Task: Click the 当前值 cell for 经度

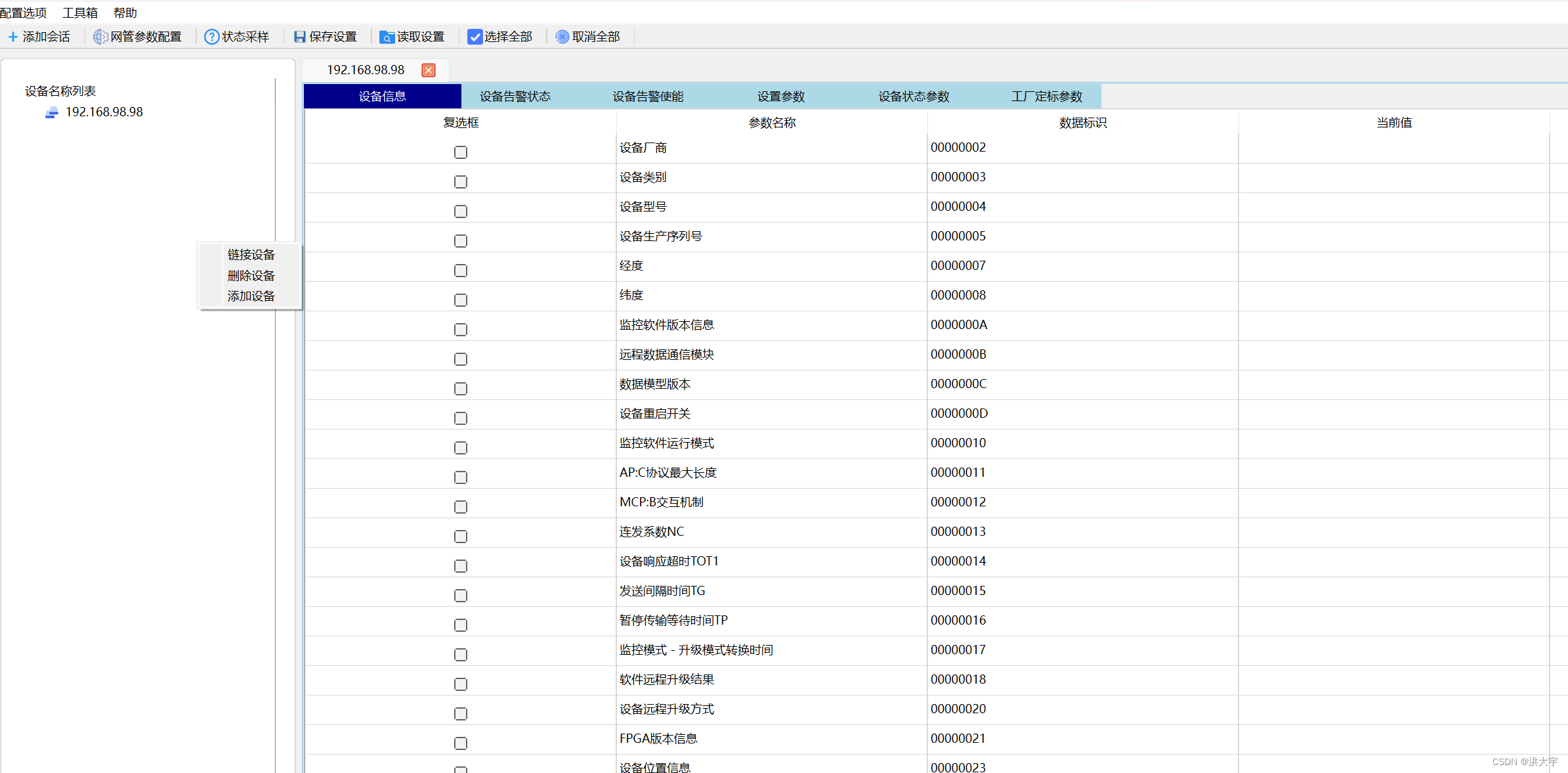Action: [x=1394, y=267]
